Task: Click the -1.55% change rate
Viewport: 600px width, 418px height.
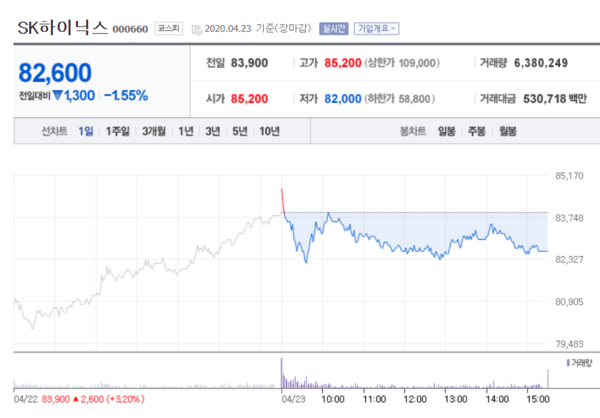Action: tap(126, 95)
